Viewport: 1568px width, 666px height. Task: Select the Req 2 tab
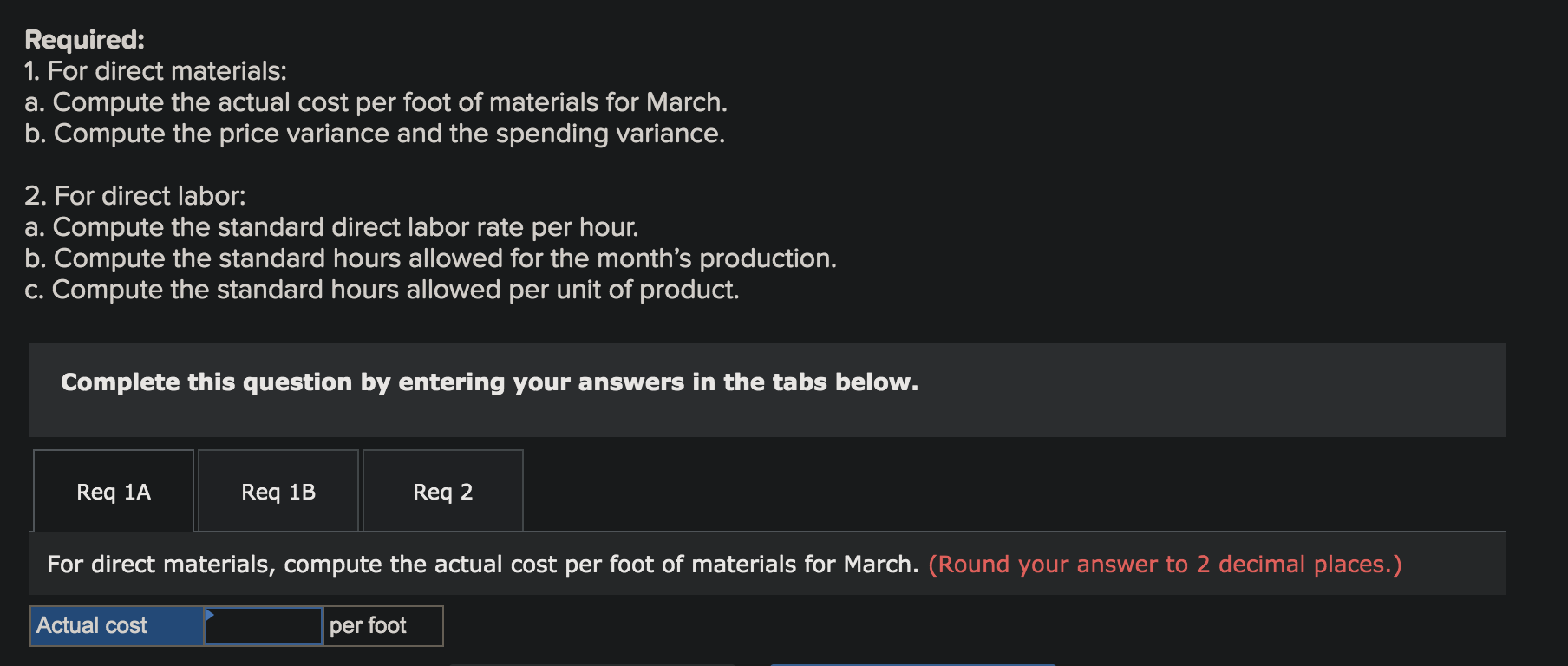click(x=442, y=492)
